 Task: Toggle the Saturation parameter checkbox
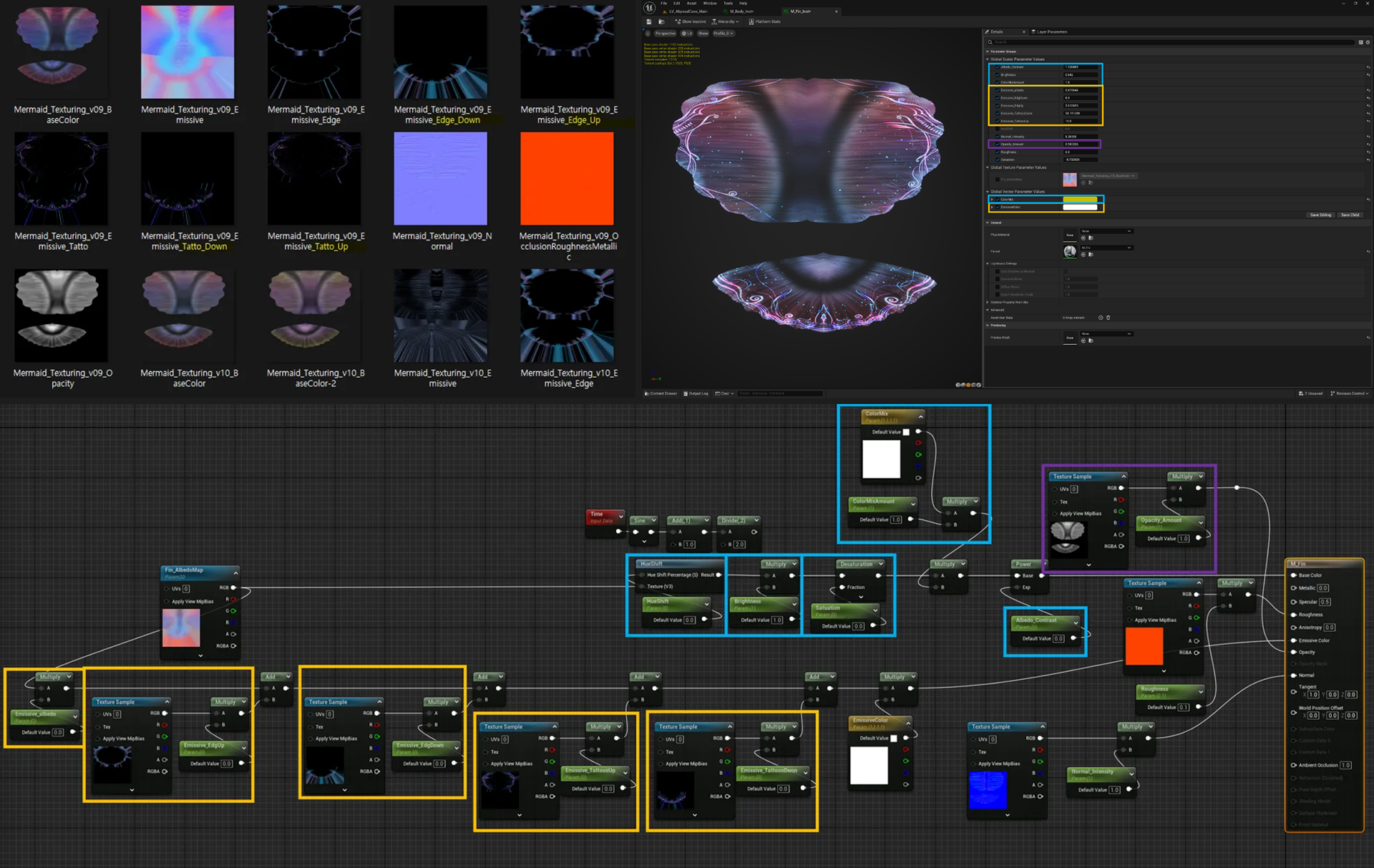coord(998,160)
